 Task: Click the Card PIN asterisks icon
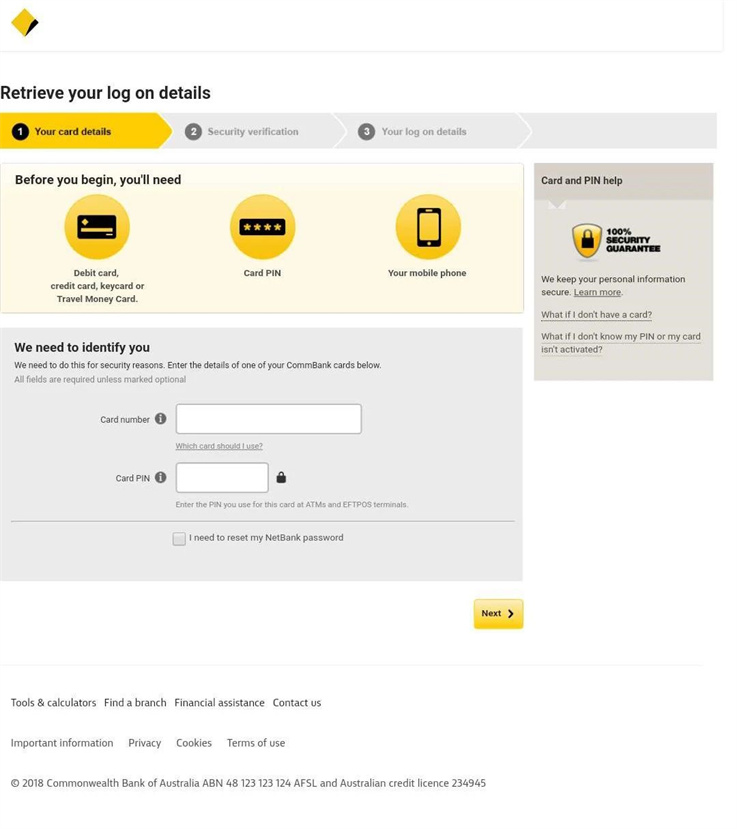pos(262,227)
